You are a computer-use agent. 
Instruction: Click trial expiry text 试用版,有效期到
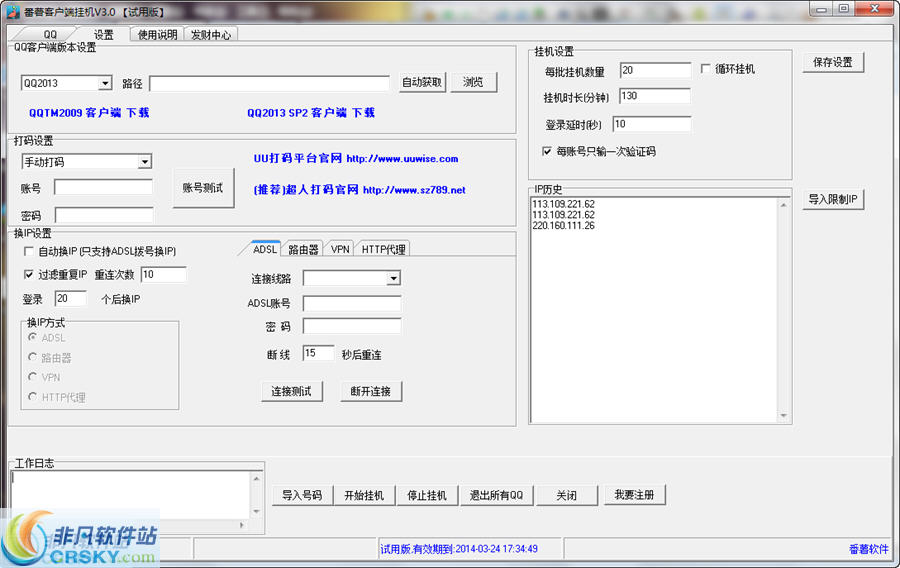[459, 549]
